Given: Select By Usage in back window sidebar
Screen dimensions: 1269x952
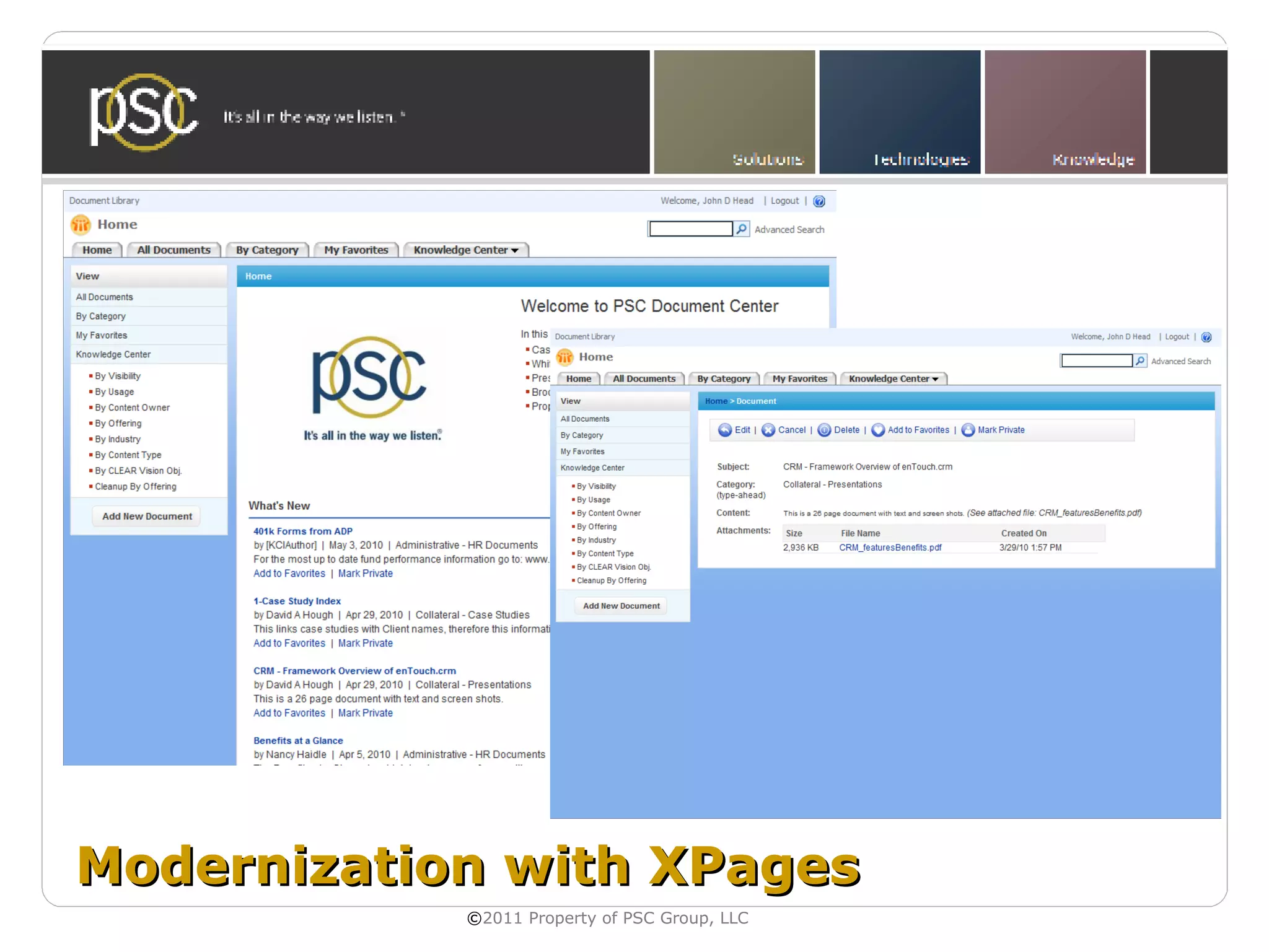Looking at the screenshot, I should tap(114, 392).
